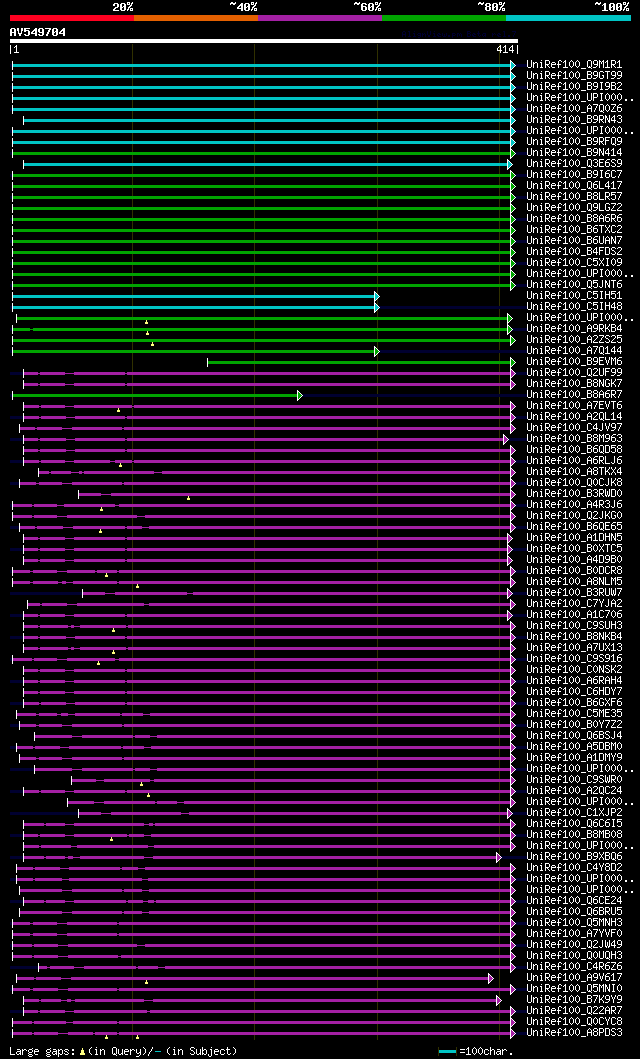Select label UniRef100_C5IH51
This screenshot has width=640, height=1059.
[x=575, y=295]
